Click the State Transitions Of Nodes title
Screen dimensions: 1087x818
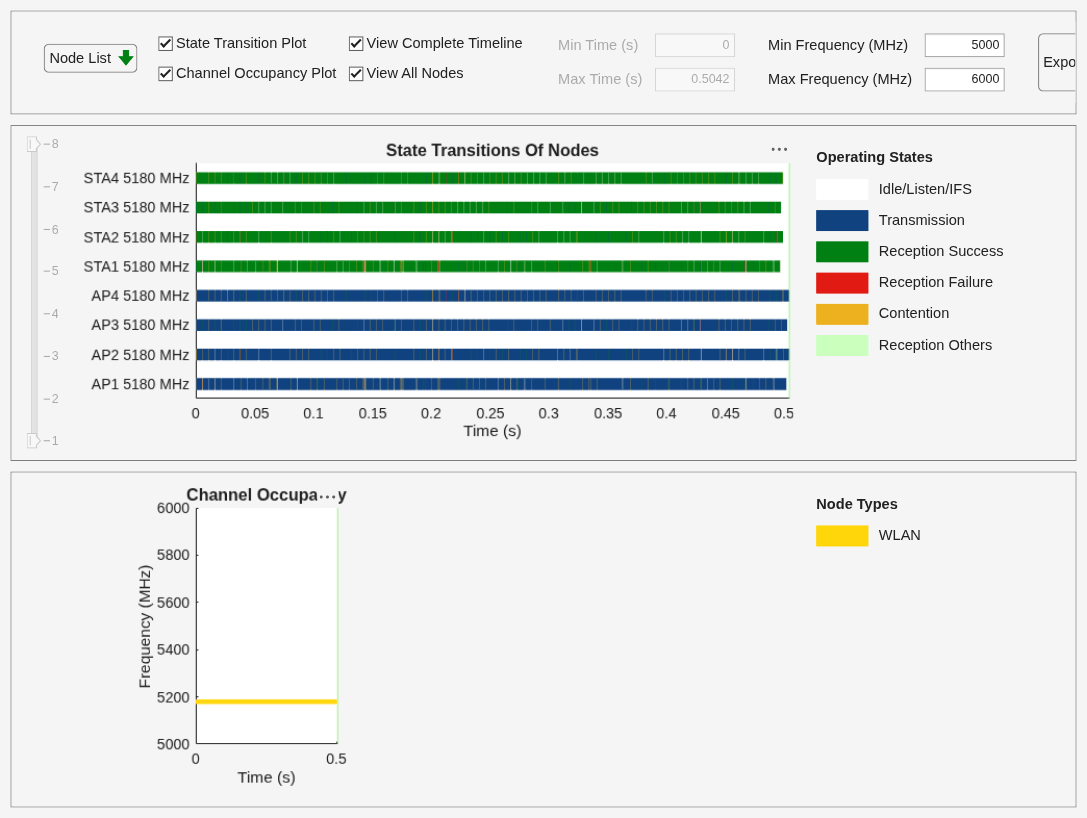(x=492, y=150)
